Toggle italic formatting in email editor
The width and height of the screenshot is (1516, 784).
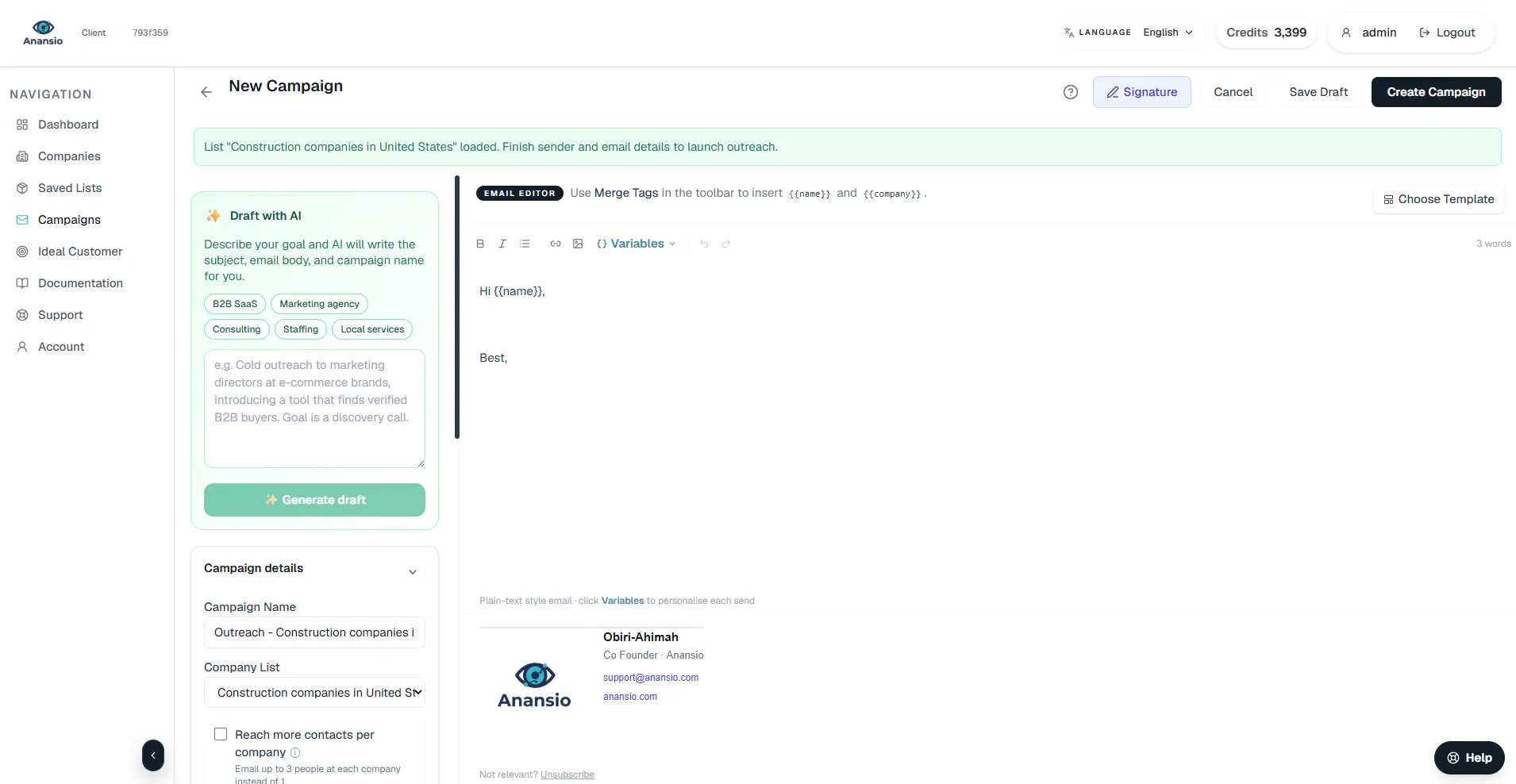point(502,244)
